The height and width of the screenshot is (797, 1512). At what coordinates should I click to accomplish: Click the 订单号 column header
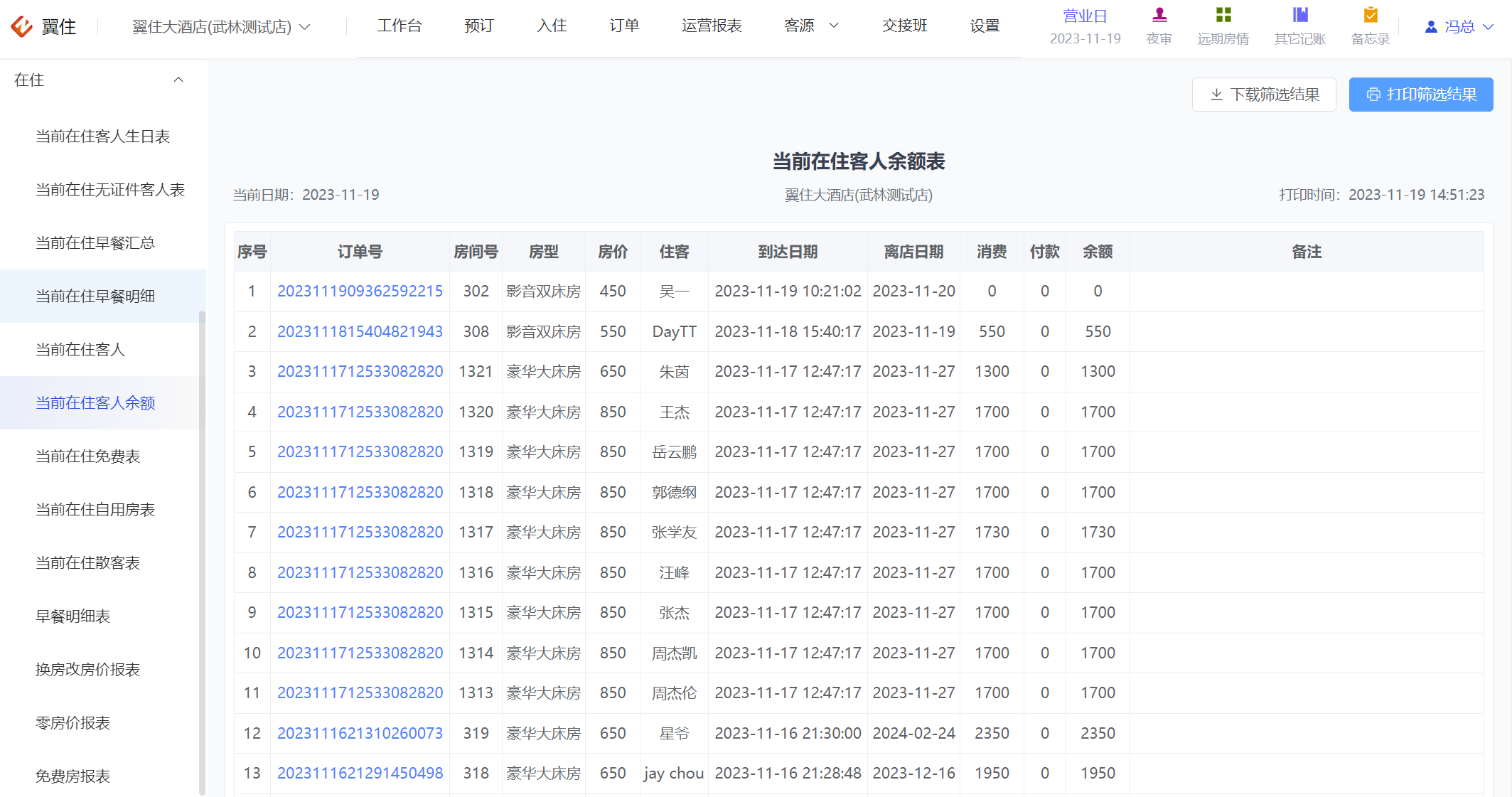tap(360, 252)
